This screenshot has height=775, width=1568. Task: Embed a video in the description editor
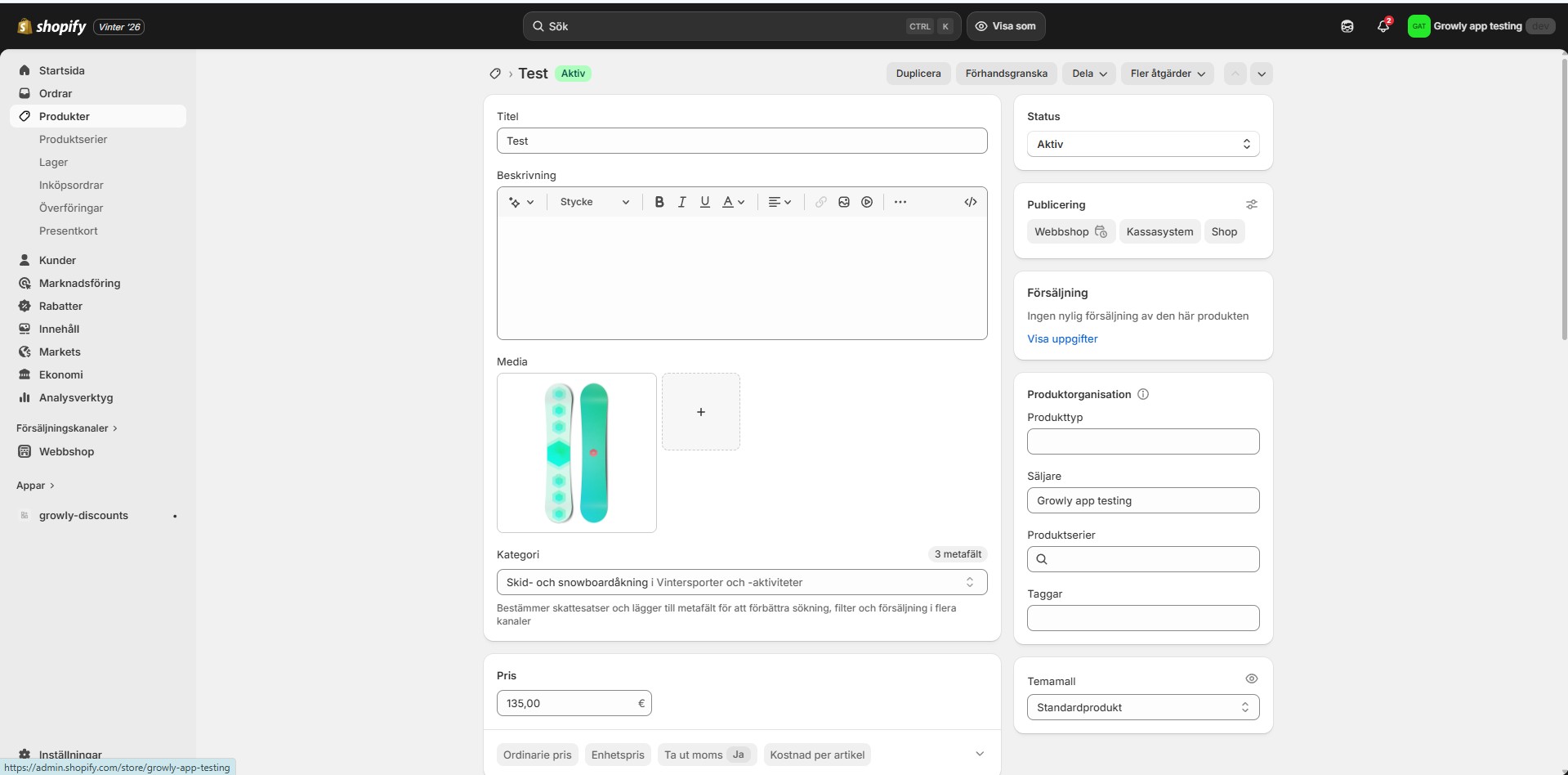point(867,202)
